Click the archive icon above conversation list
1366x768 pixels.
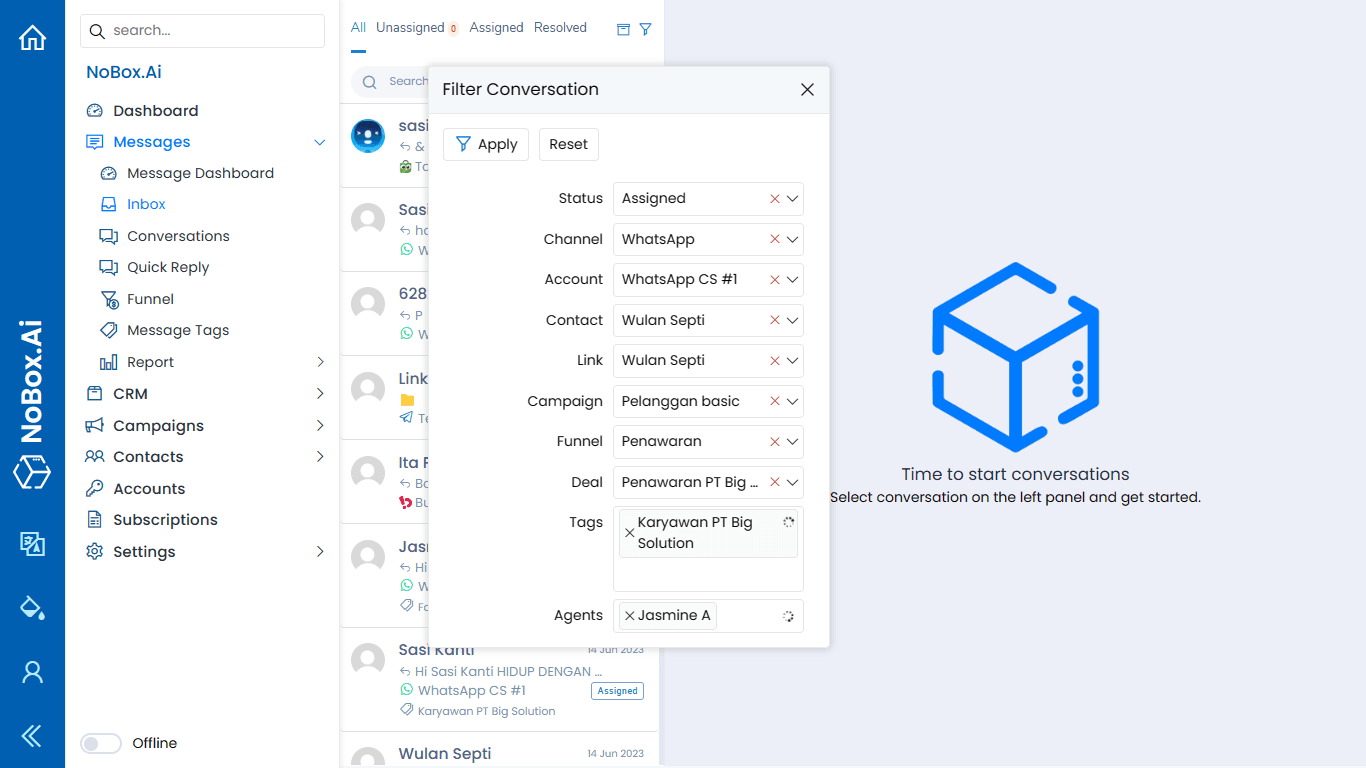click(623, 29)
